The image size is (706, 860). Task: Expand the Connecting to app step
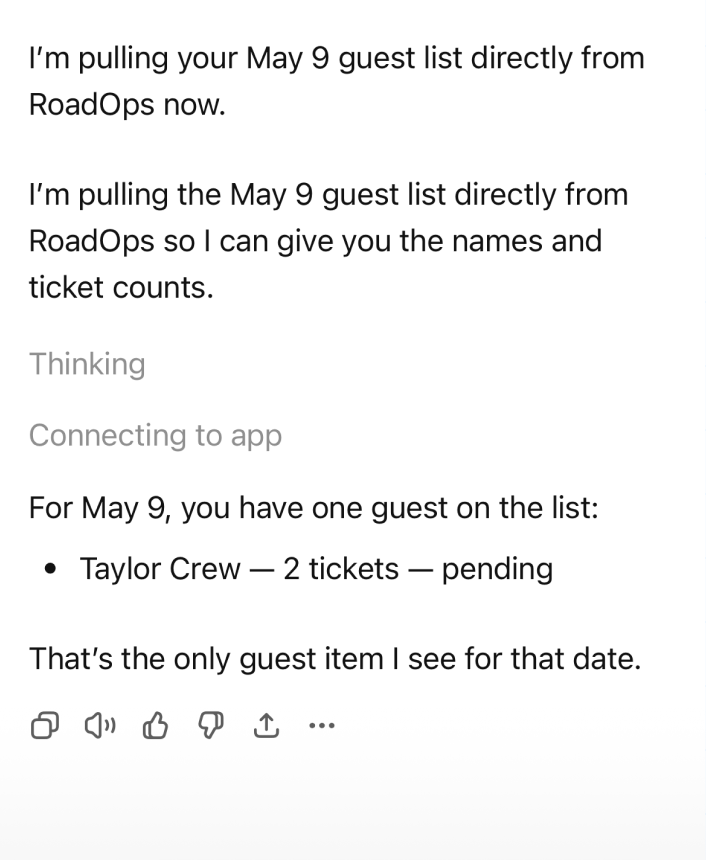(x=155, y=436)
